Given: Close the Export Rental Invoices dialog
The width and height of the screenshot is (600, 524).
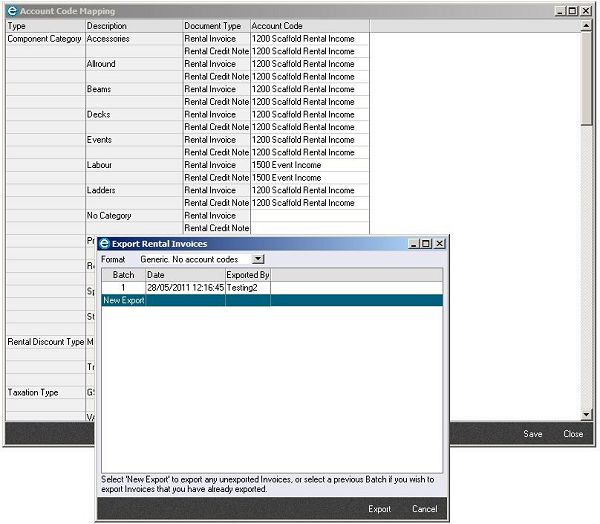Looking at the screenshot, I should click(438, 243).
